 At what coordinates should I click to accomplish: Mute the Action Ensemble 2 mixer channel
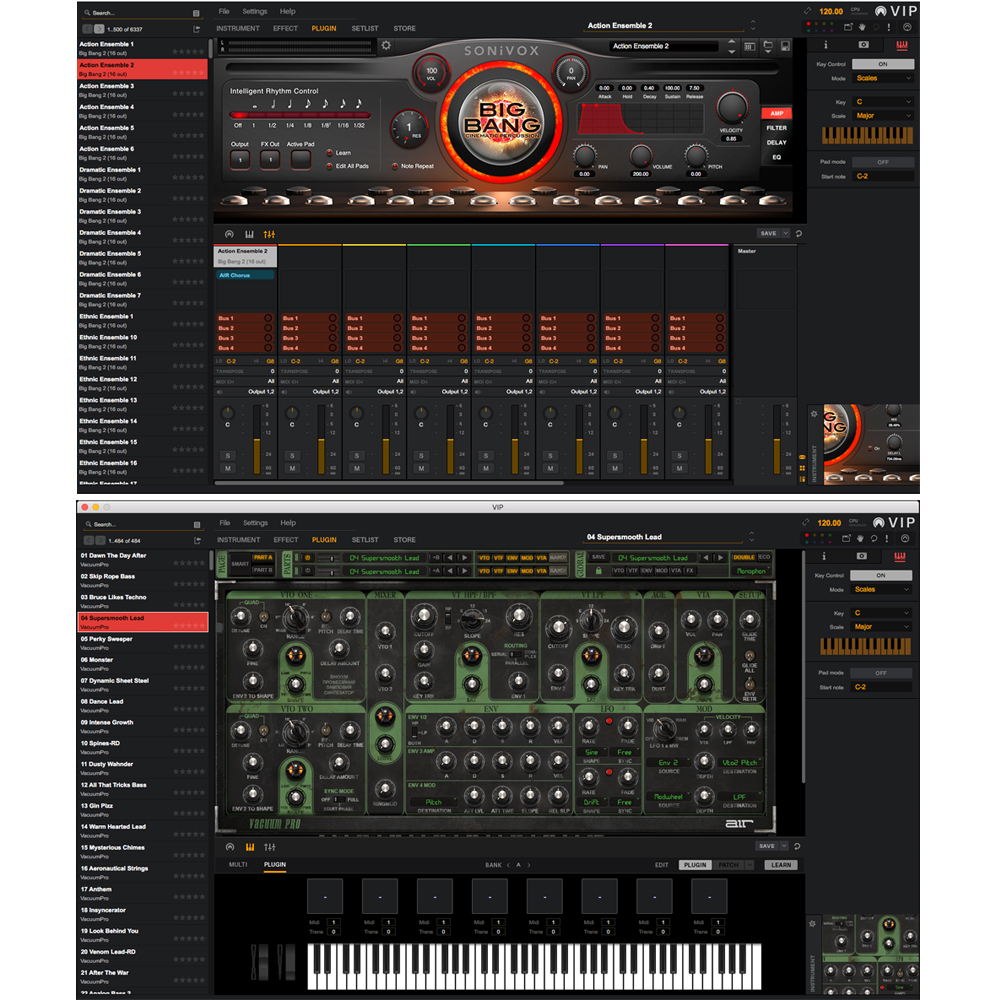(228, 468)
